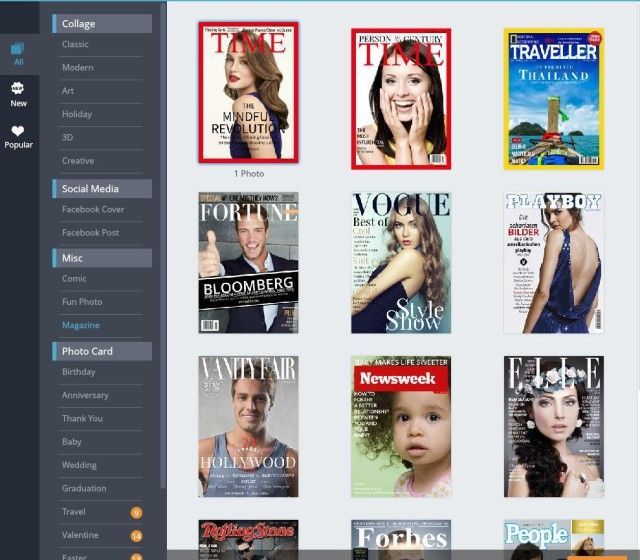The height and width of the screenshot is (560, 640).
Task: Click the sidebar category list scrollbar
Action: pos(163,245)
